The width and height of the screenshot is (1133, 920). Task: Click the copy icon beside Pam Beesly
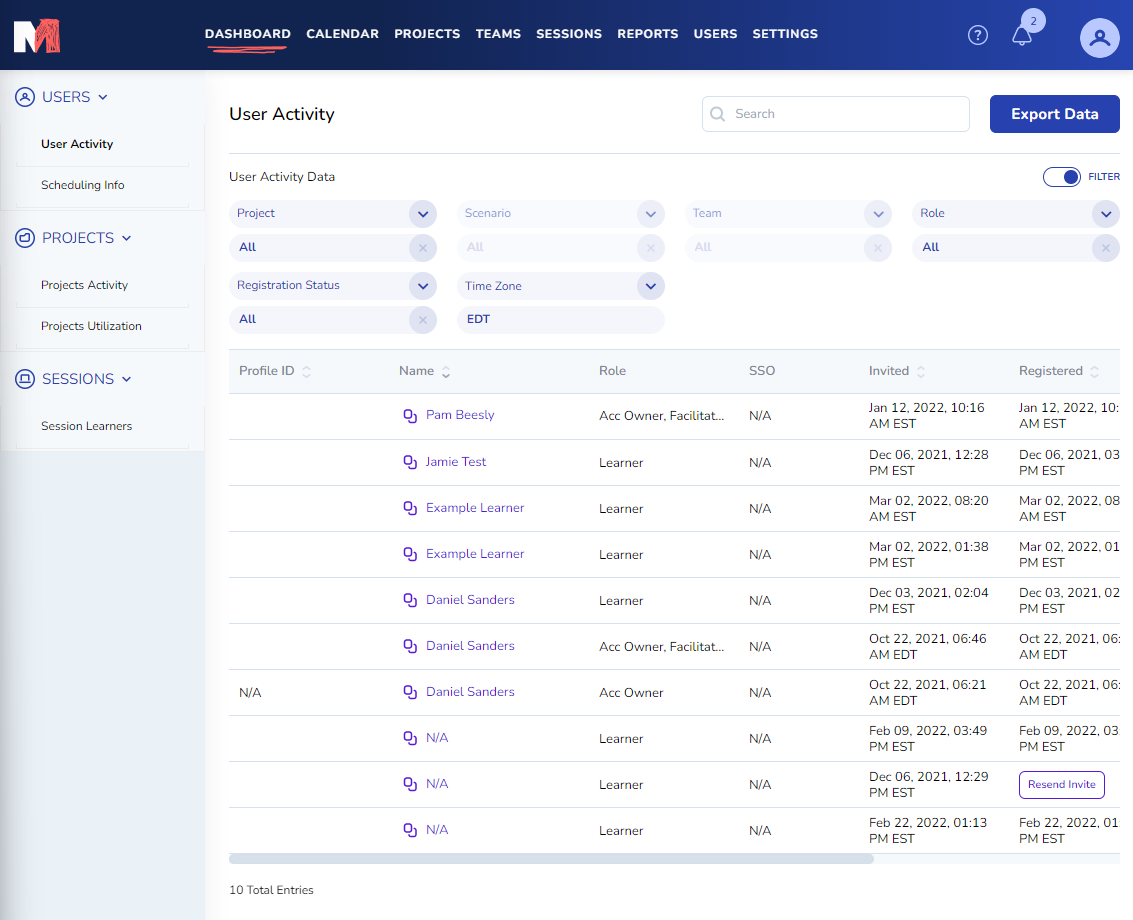point(409,415)
